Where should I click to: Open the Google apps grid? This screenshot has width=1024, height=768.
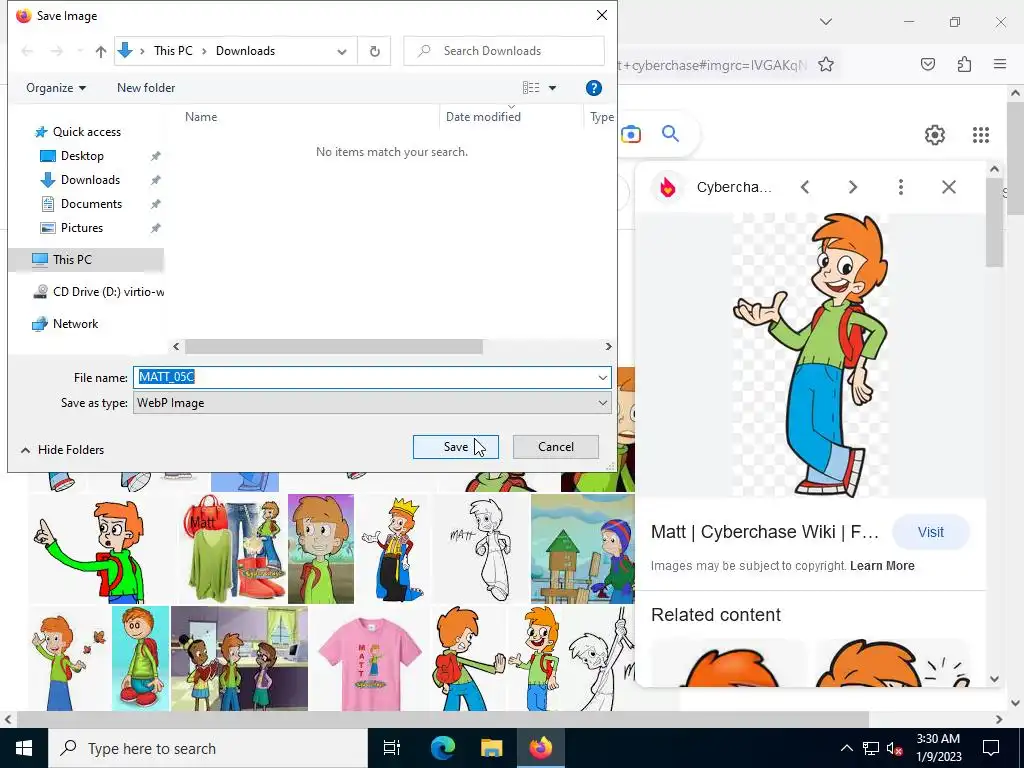(x=981, y=135)
